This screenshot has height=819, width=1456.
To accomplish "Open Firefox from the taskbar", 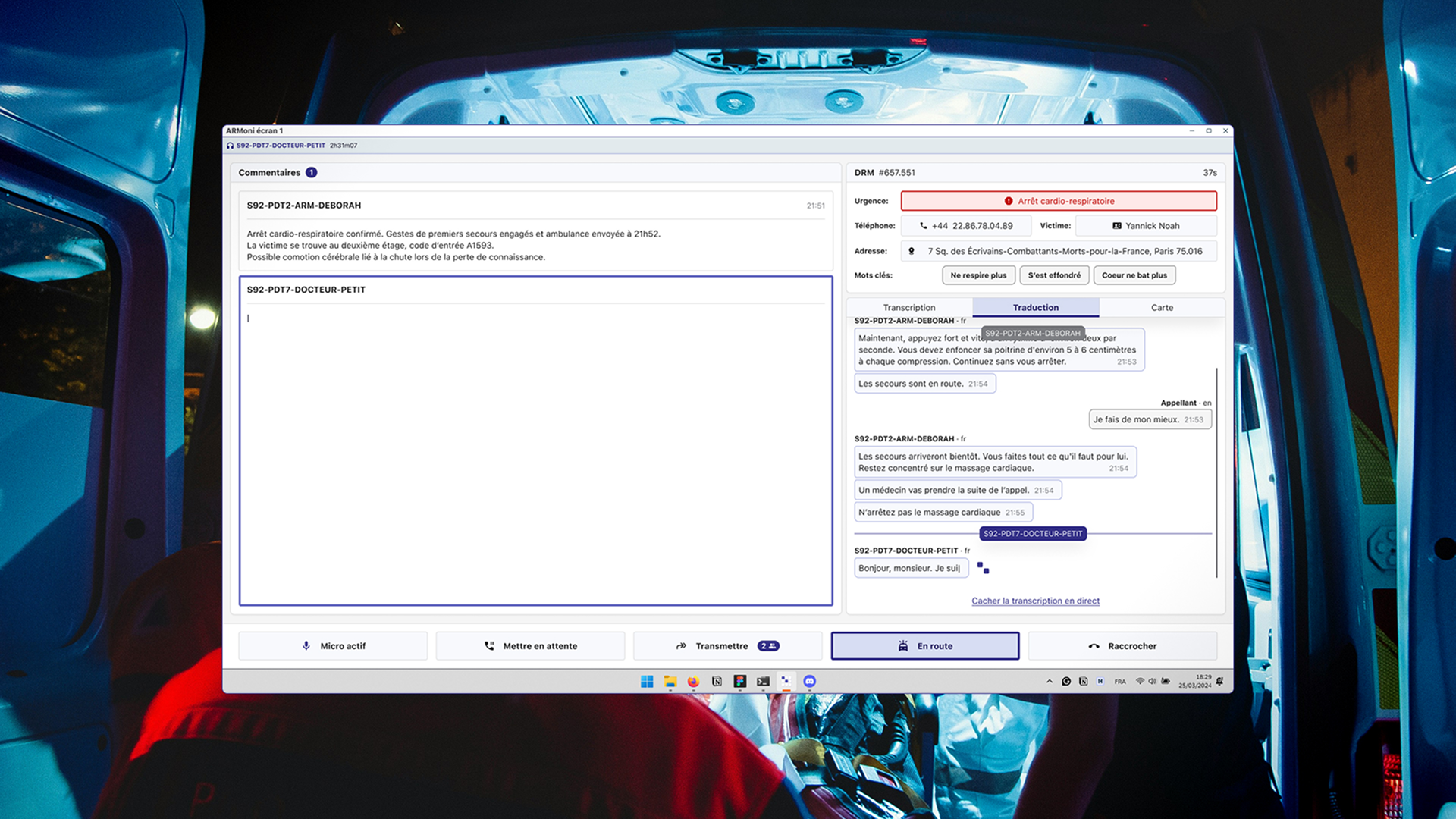I will click(x=693, y=682).
